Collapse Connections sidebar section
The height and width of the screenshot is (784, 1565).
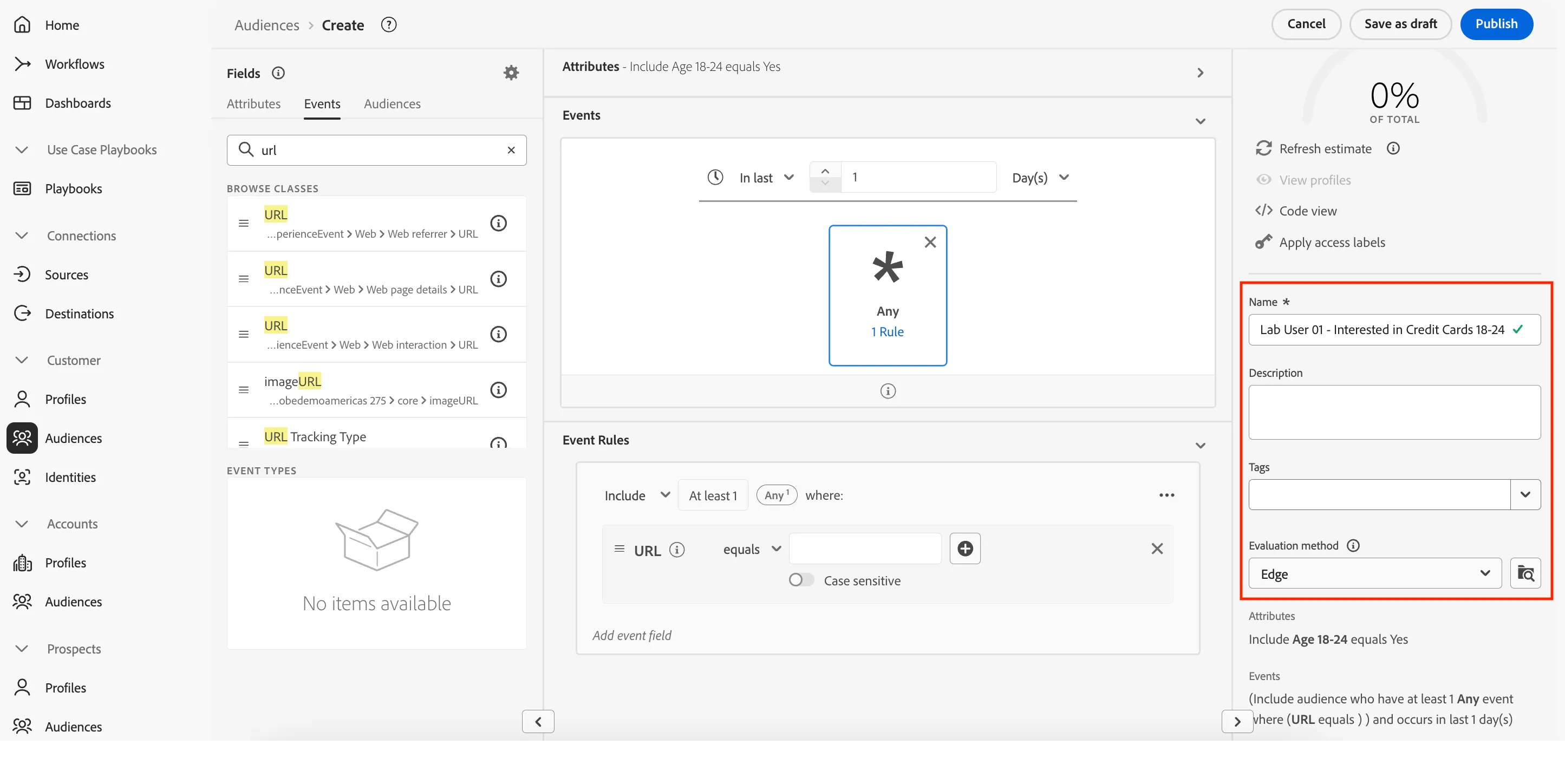[x=22, y=236]
